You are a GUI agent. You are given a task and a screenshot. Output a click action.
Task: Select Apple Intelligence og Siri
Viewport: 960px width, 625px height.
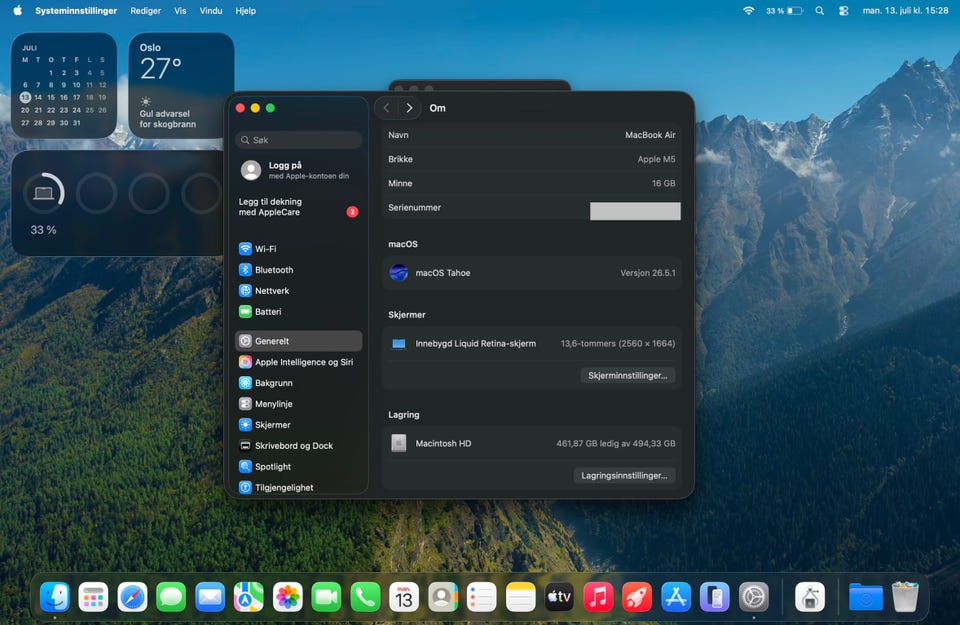(298, 362)
